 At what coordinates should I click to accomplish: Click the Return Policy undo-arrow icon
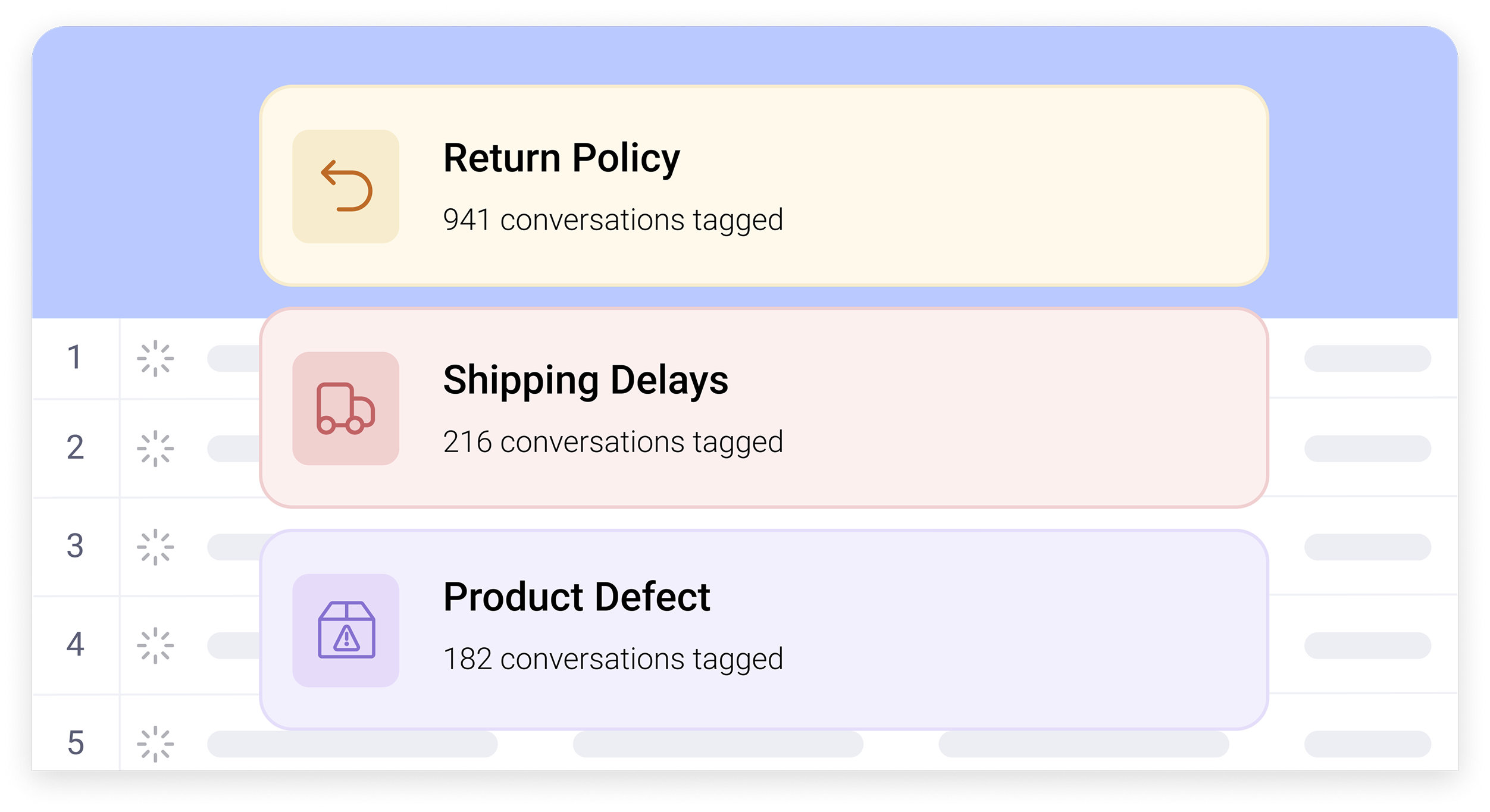coord(346,186)
